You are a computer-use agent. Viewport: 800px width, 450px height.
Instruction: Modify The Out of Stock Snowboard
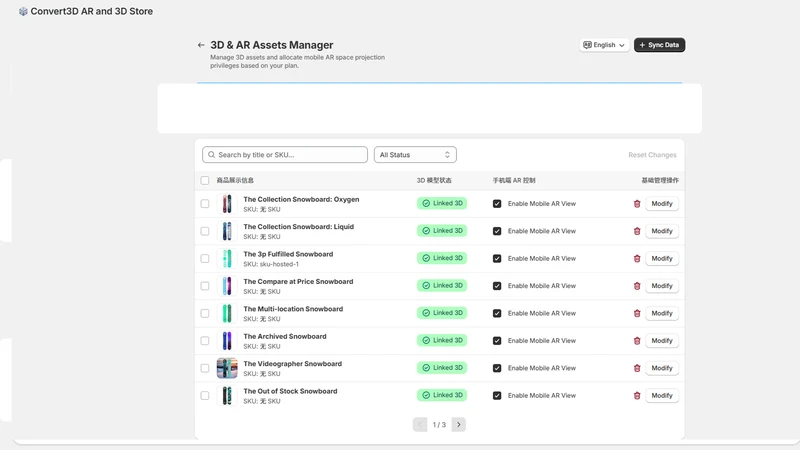pyautogui.click(x=662, y=395)
